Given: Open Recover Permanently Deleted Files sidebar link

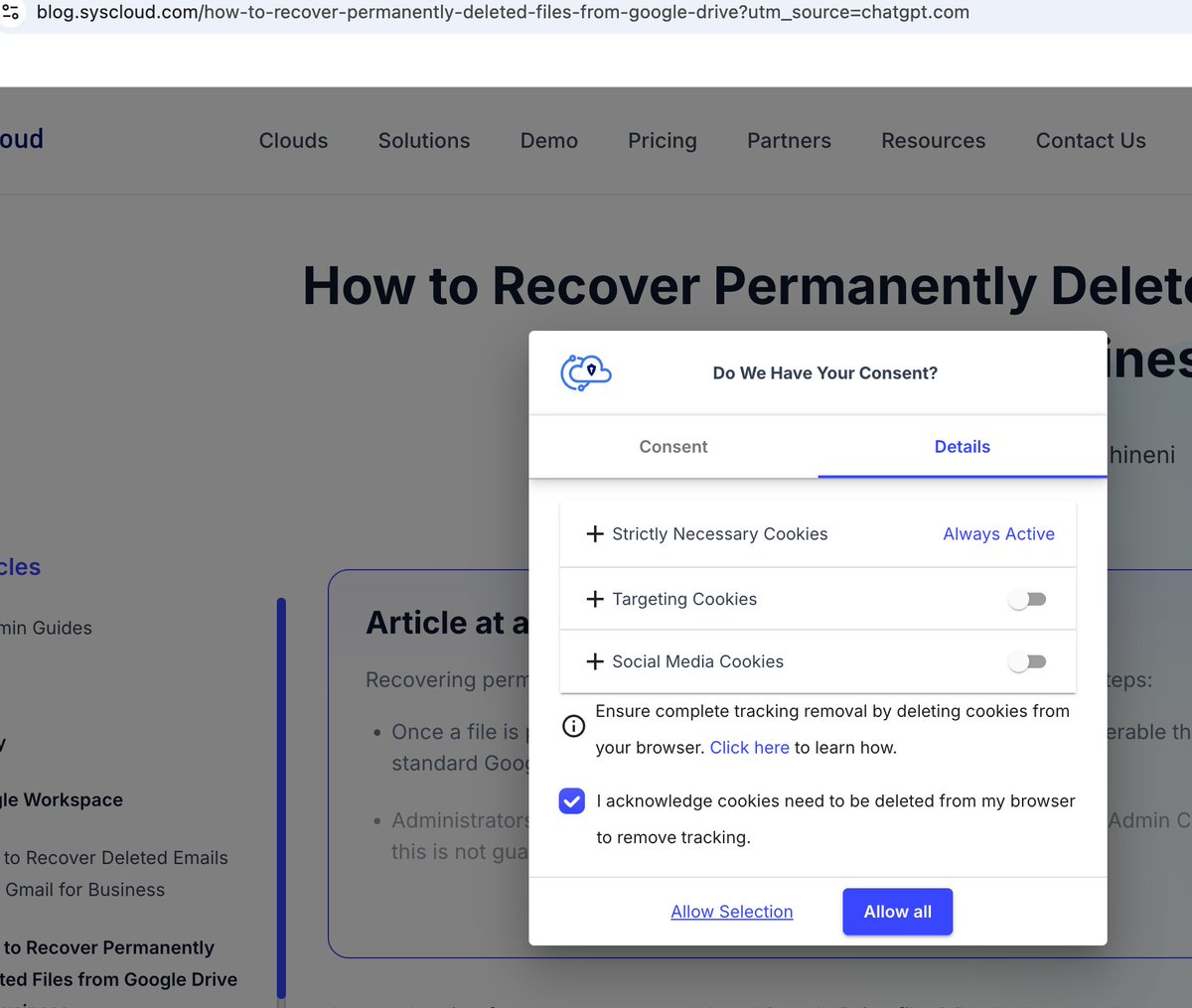Looking at the screenshot, I should [118, 963].
